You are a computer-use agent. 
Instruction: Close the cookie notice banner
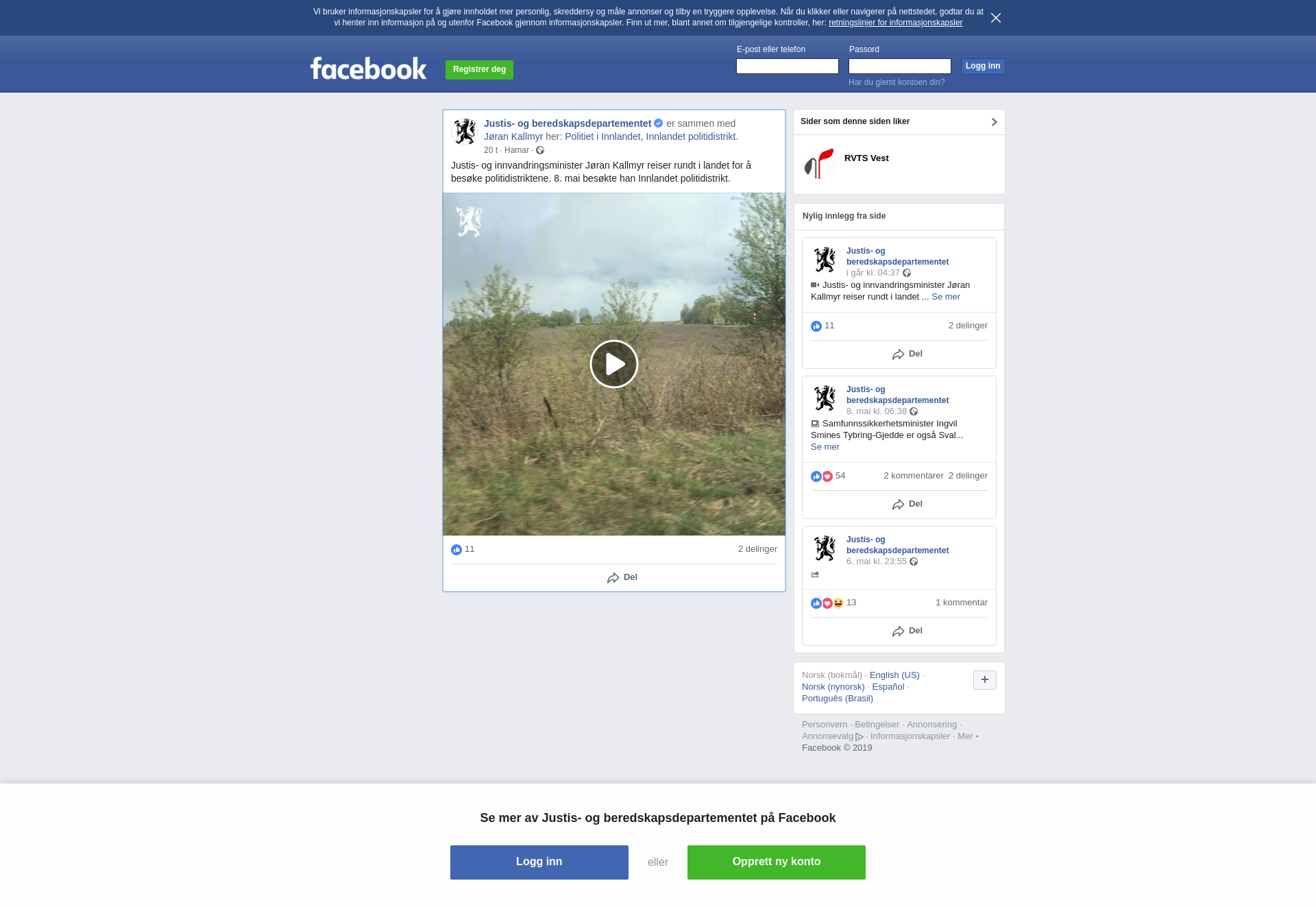[996, 18]
